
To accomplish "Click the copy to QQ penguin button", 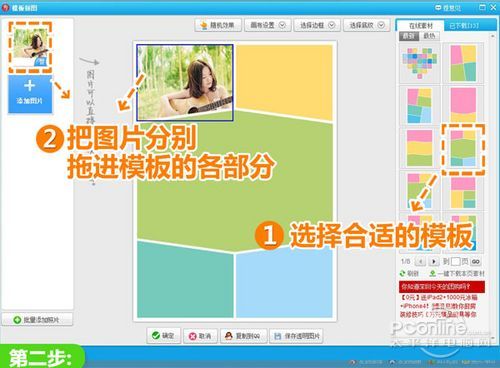I will 243,336.
